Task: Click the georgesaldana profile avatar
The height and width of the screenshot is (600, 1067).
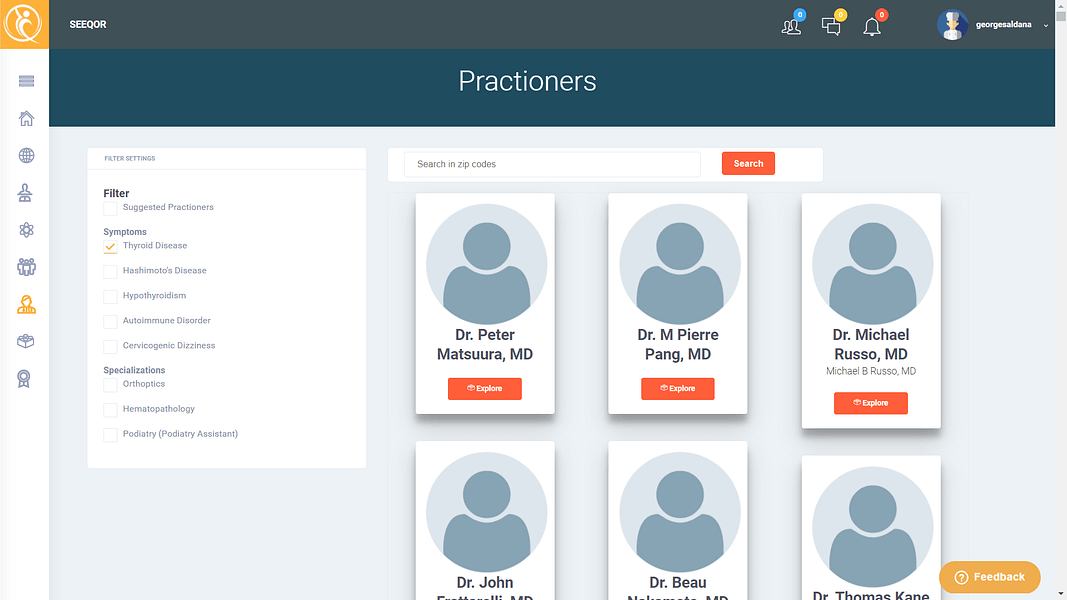Action: (952, 24)
